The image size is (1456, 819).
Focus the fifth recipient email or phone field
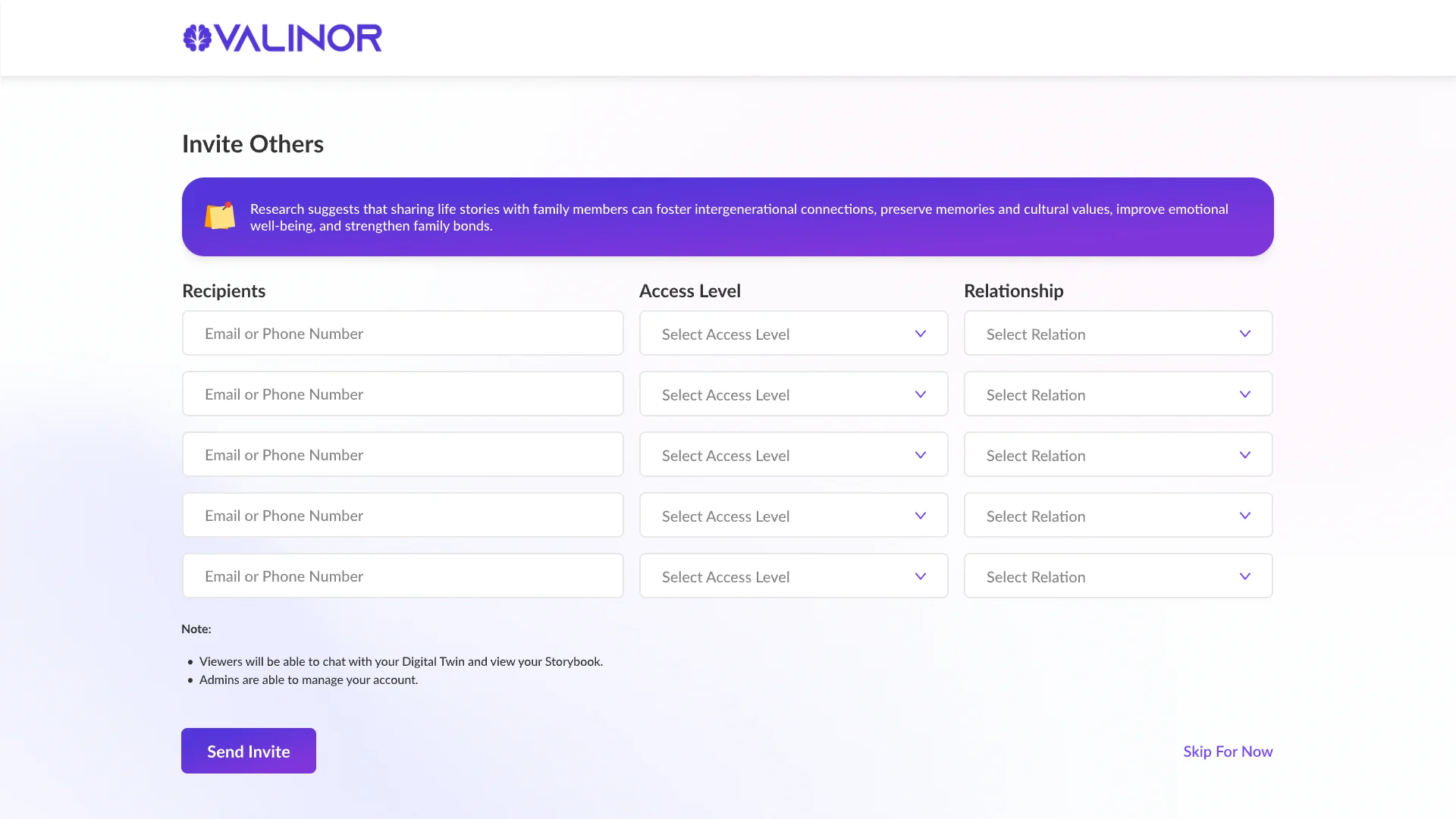(403, 576)
